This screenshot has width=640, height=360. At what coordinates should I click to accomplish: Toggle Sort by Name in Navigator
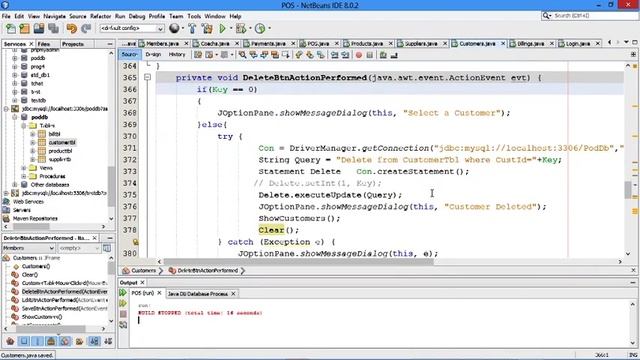[94, 341]
